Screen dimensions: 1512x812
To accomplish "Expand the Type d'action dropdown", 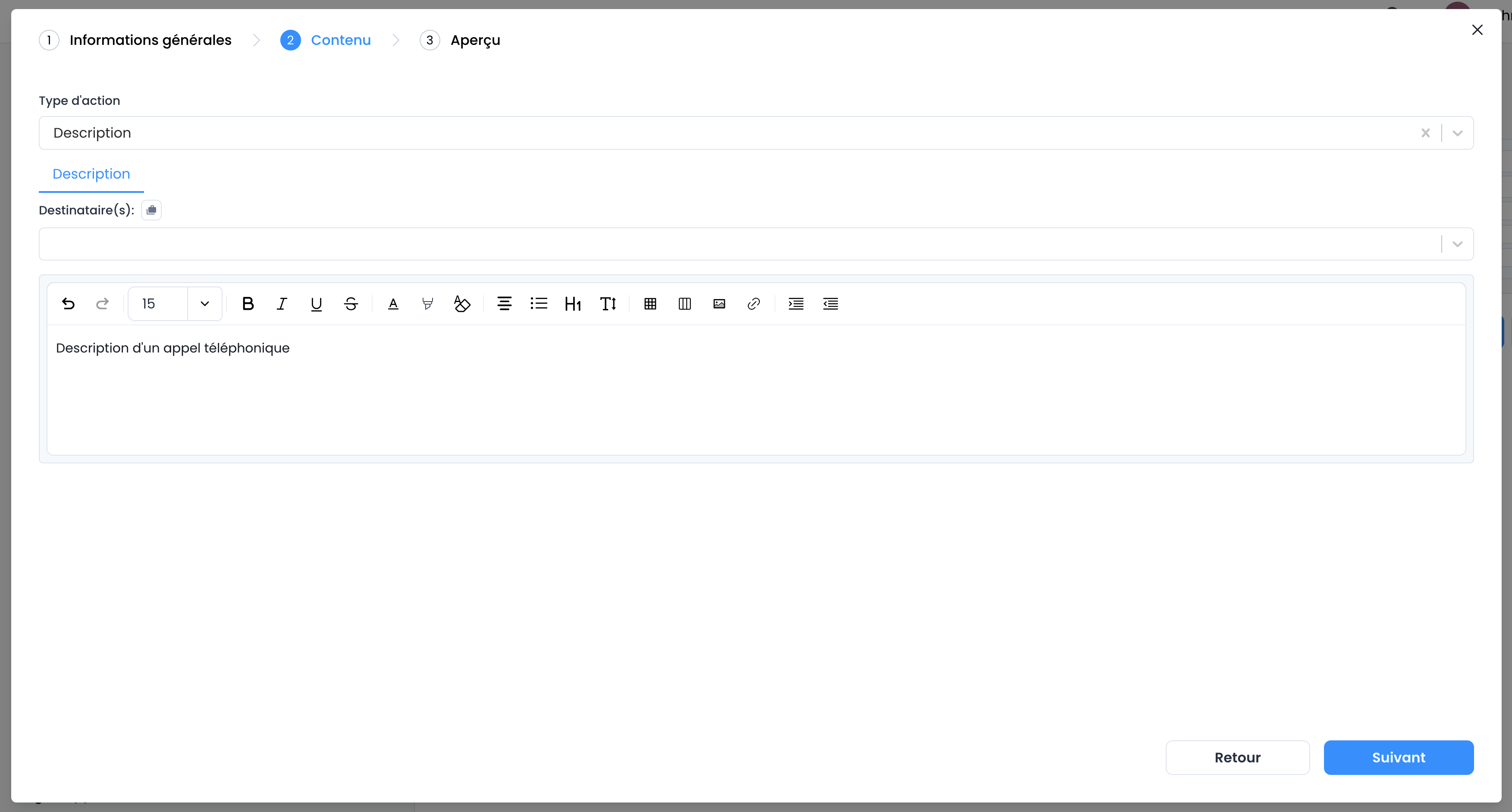I will [x=1457, y=133].
